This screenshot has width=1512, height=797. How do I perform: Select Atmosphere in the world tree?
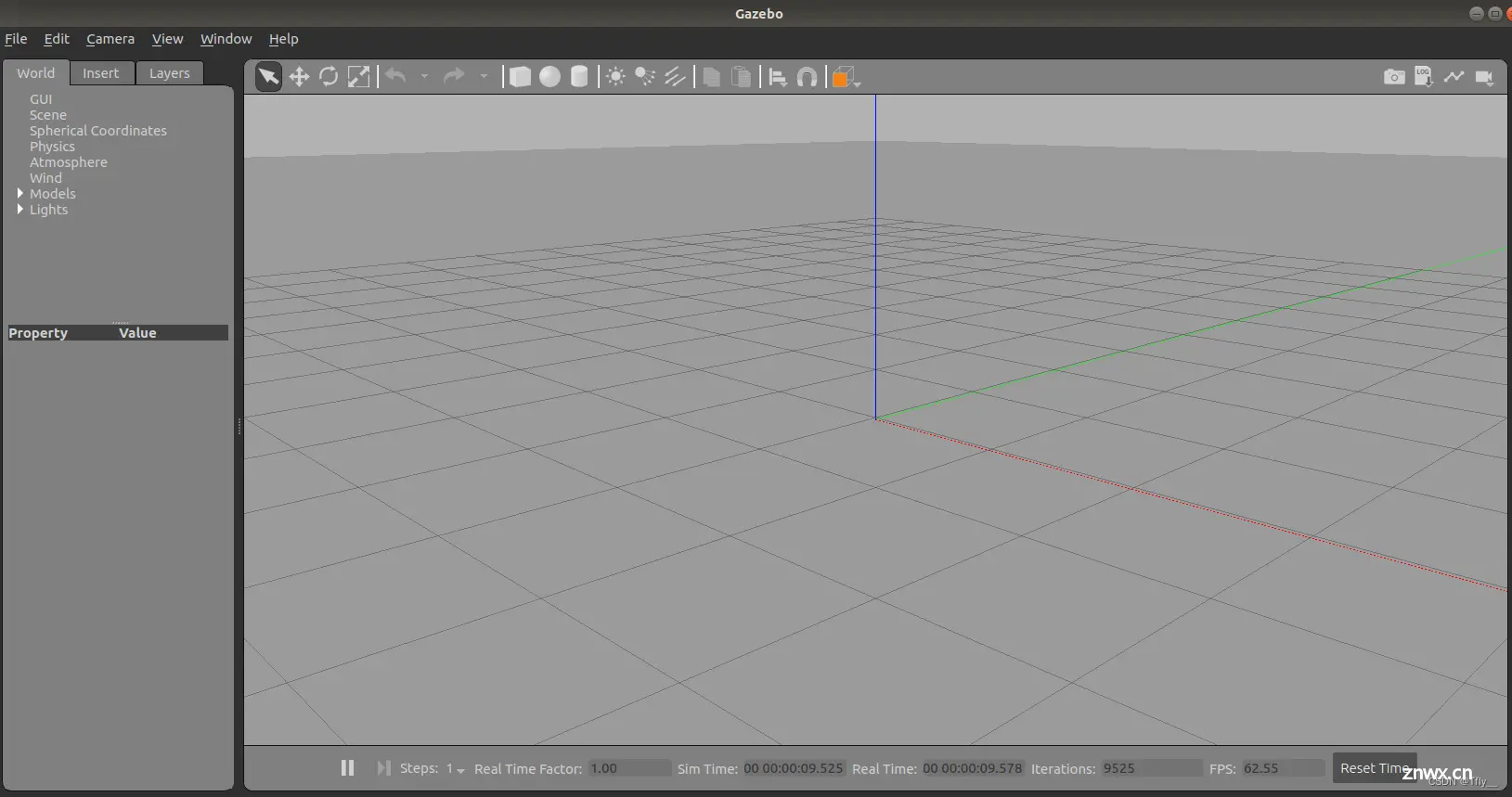pyautogui.click(x=69, y=162)
